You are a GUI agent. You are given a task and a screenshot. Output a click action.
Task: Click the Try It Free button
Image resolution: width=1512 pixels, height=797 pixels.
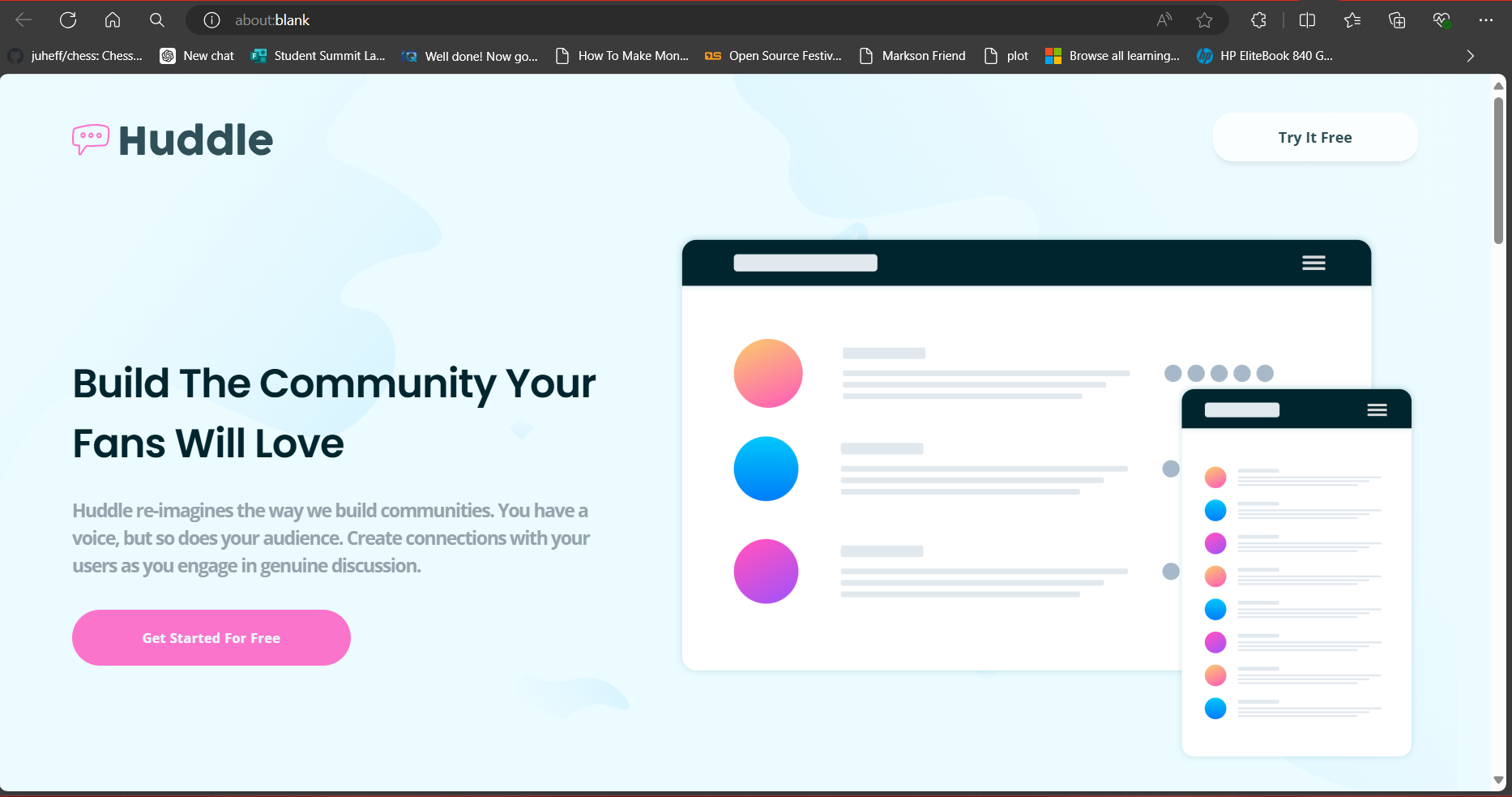click(1315, 137)
